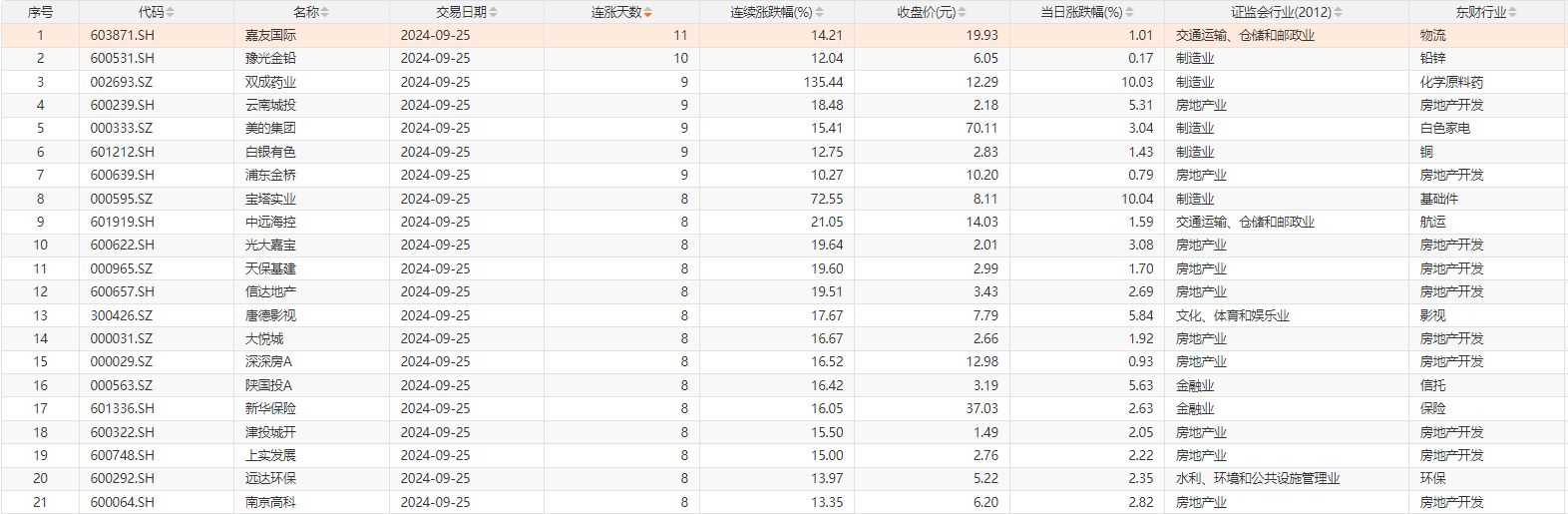Viewport: 1568px width, 514px height.
Task: Click industry cell 物流
Action: [1432, 35]
